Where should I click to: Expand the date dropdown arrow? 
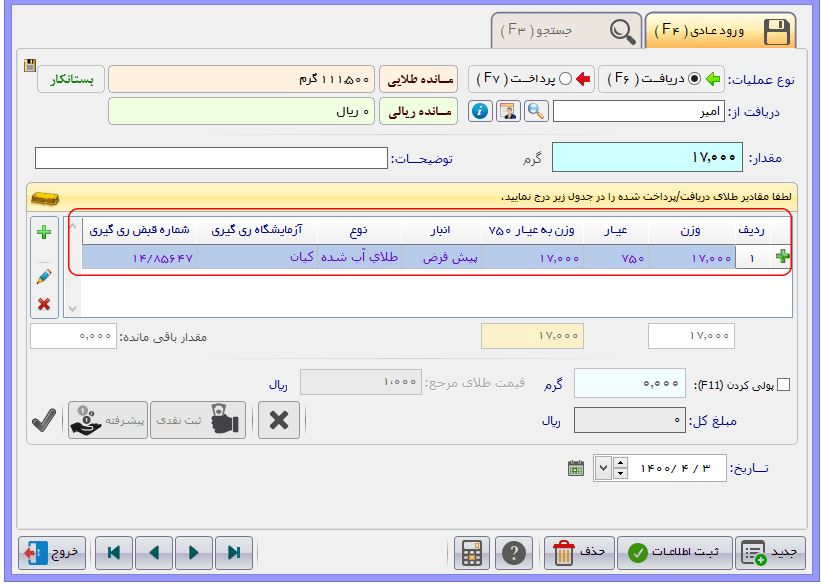[602, 468]
